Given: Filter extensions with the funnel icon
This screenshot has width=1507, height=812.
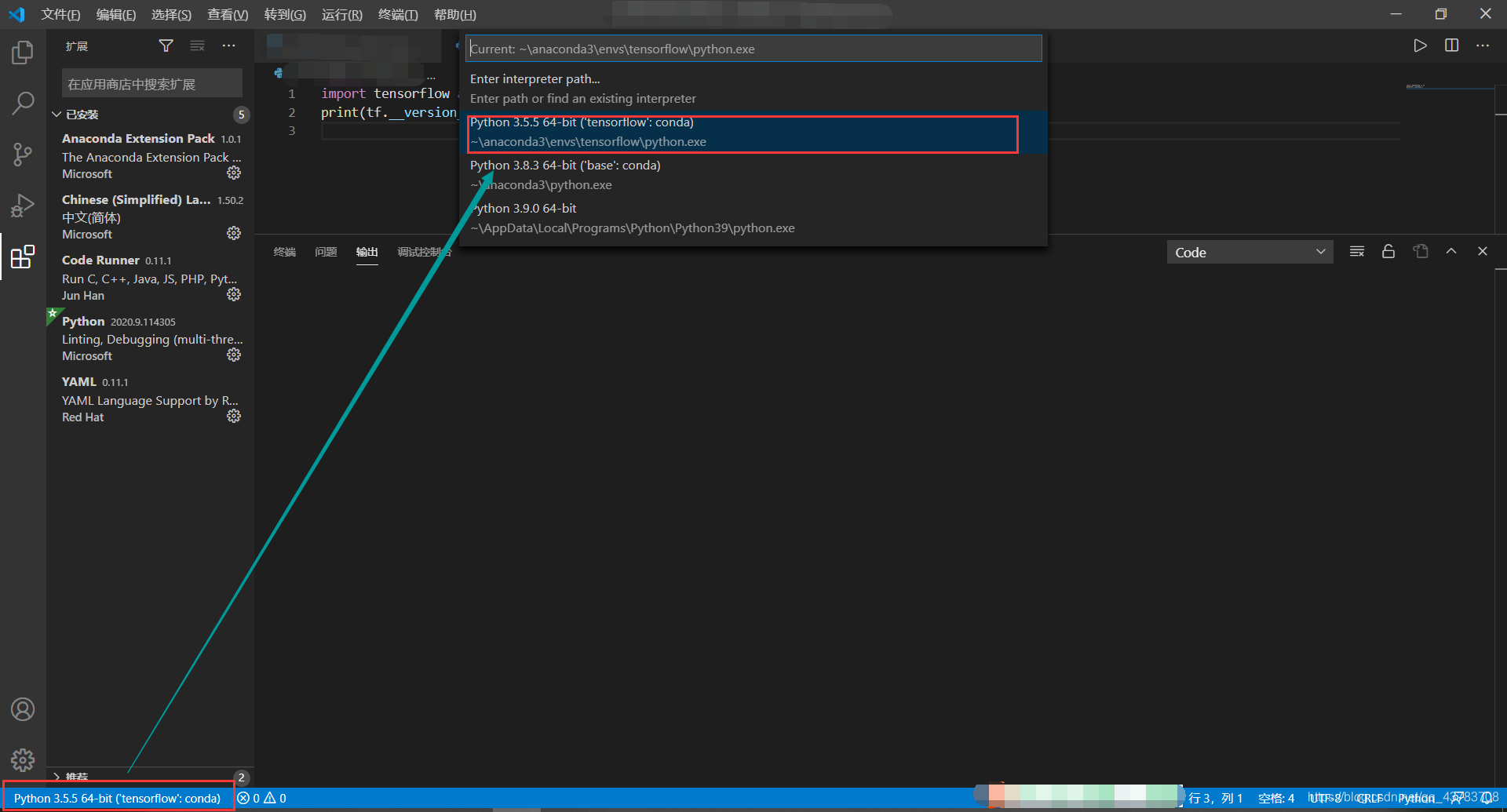Looking at the screenshot, I should click(x=166, y=46).
